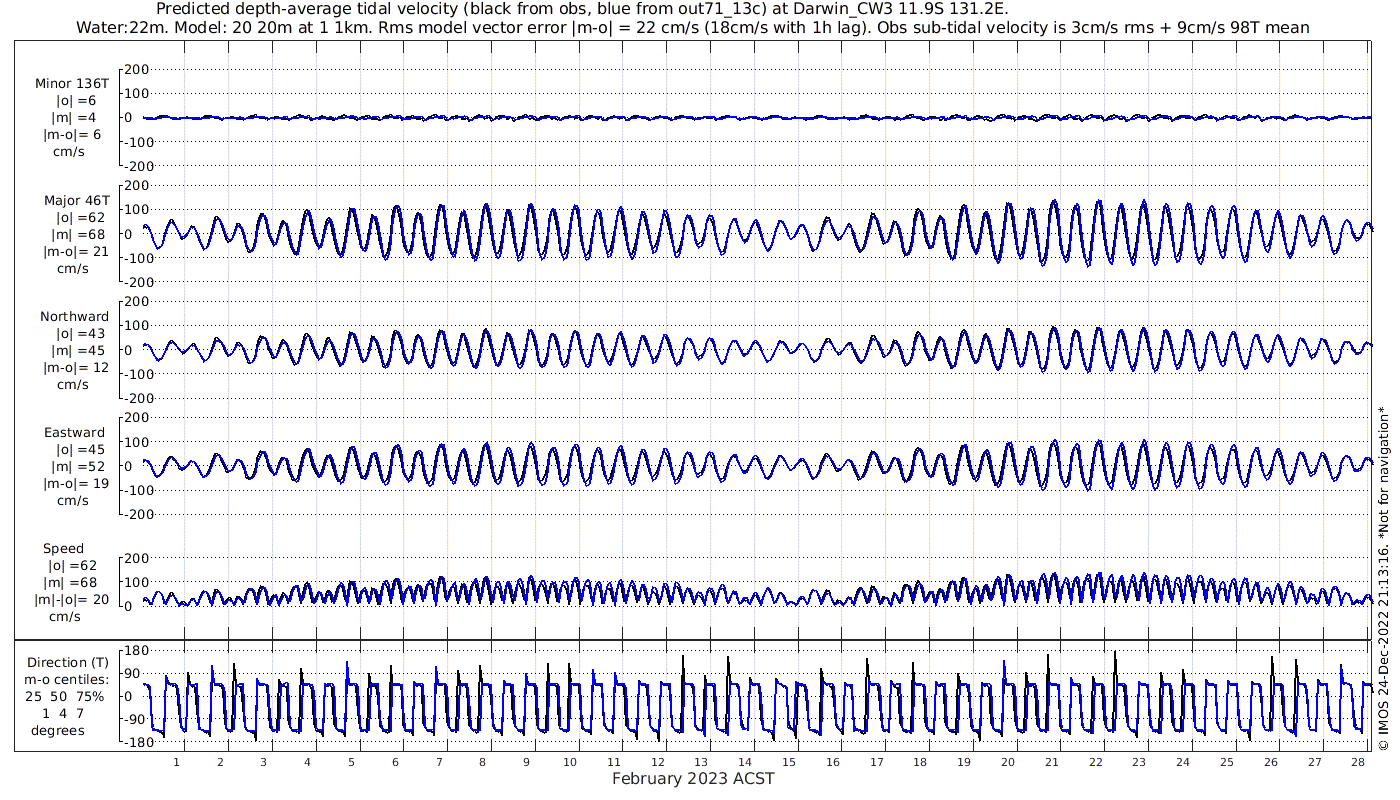The height and width of the screenshot is (800, 1400).
Task: Select the Major 46T panel label
Action: [x=76, y=201]
